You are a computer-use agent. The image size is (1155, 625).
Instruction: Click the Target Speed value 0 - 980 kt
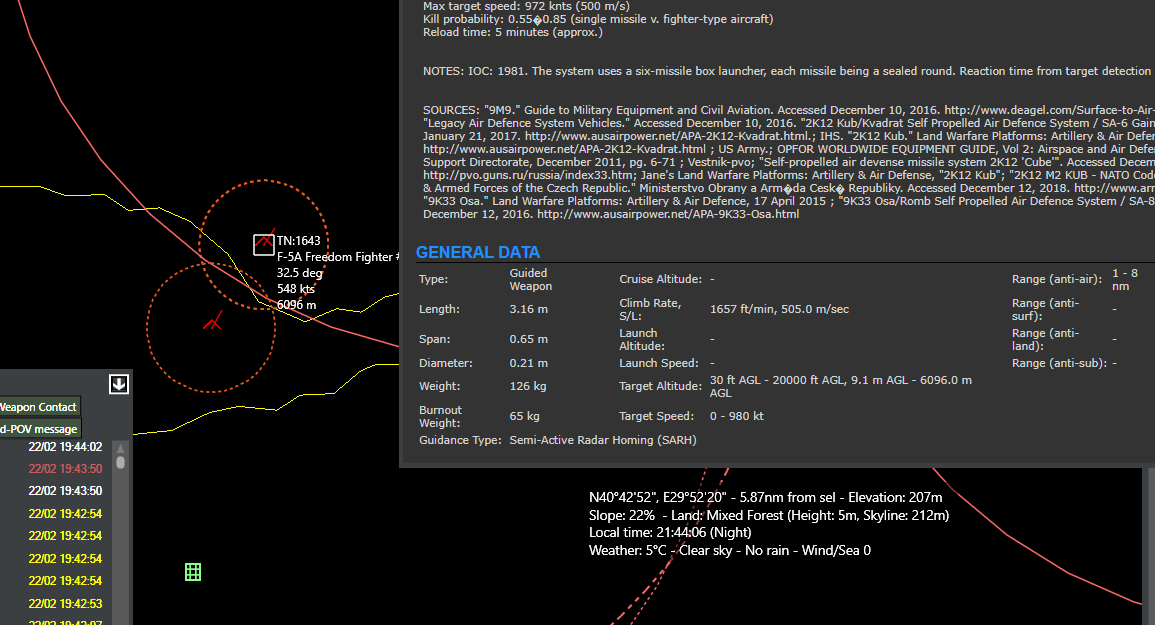pyautogui.click(x=737, y=416)
